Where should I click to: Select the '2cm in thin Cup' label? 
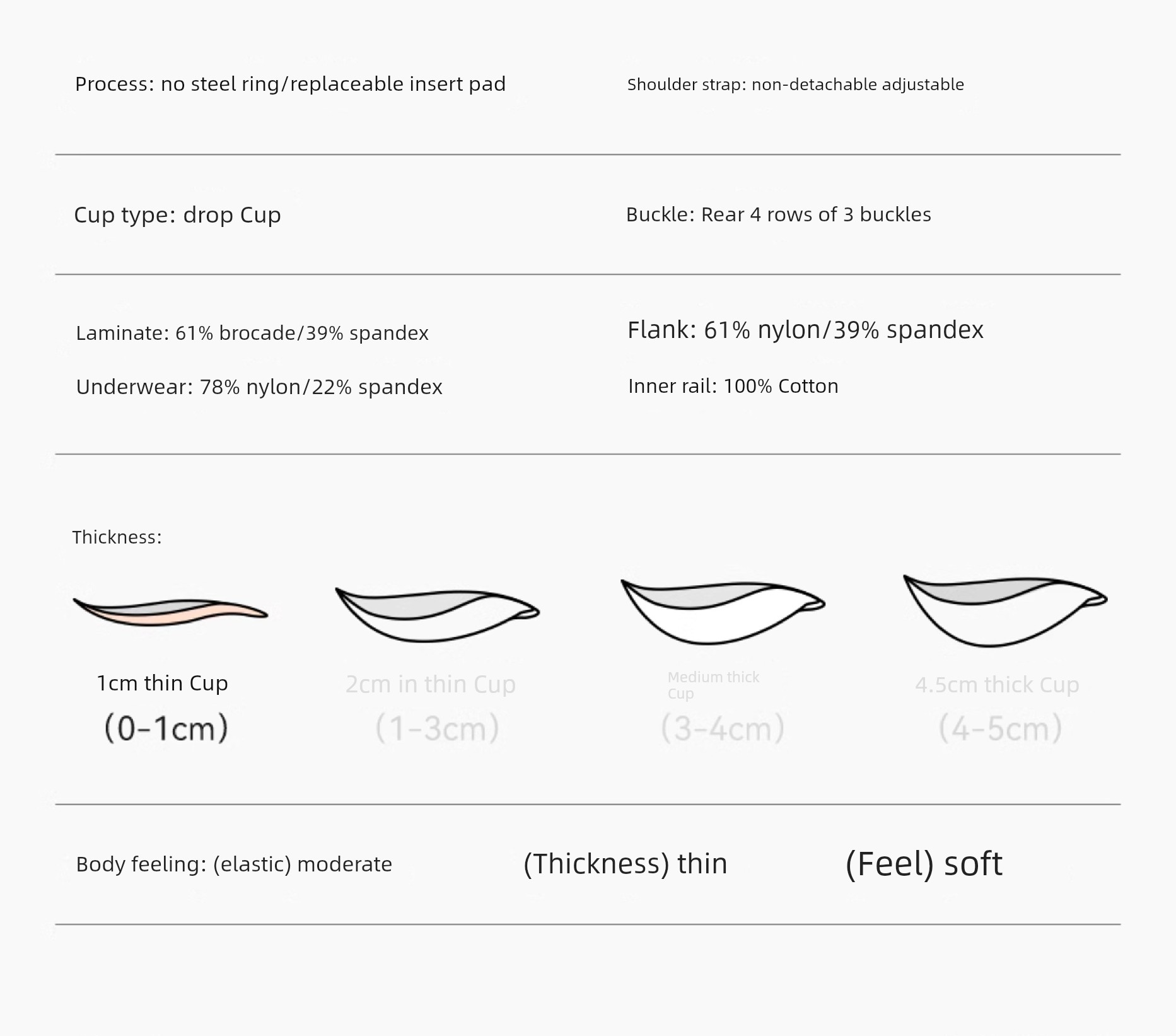431,685
